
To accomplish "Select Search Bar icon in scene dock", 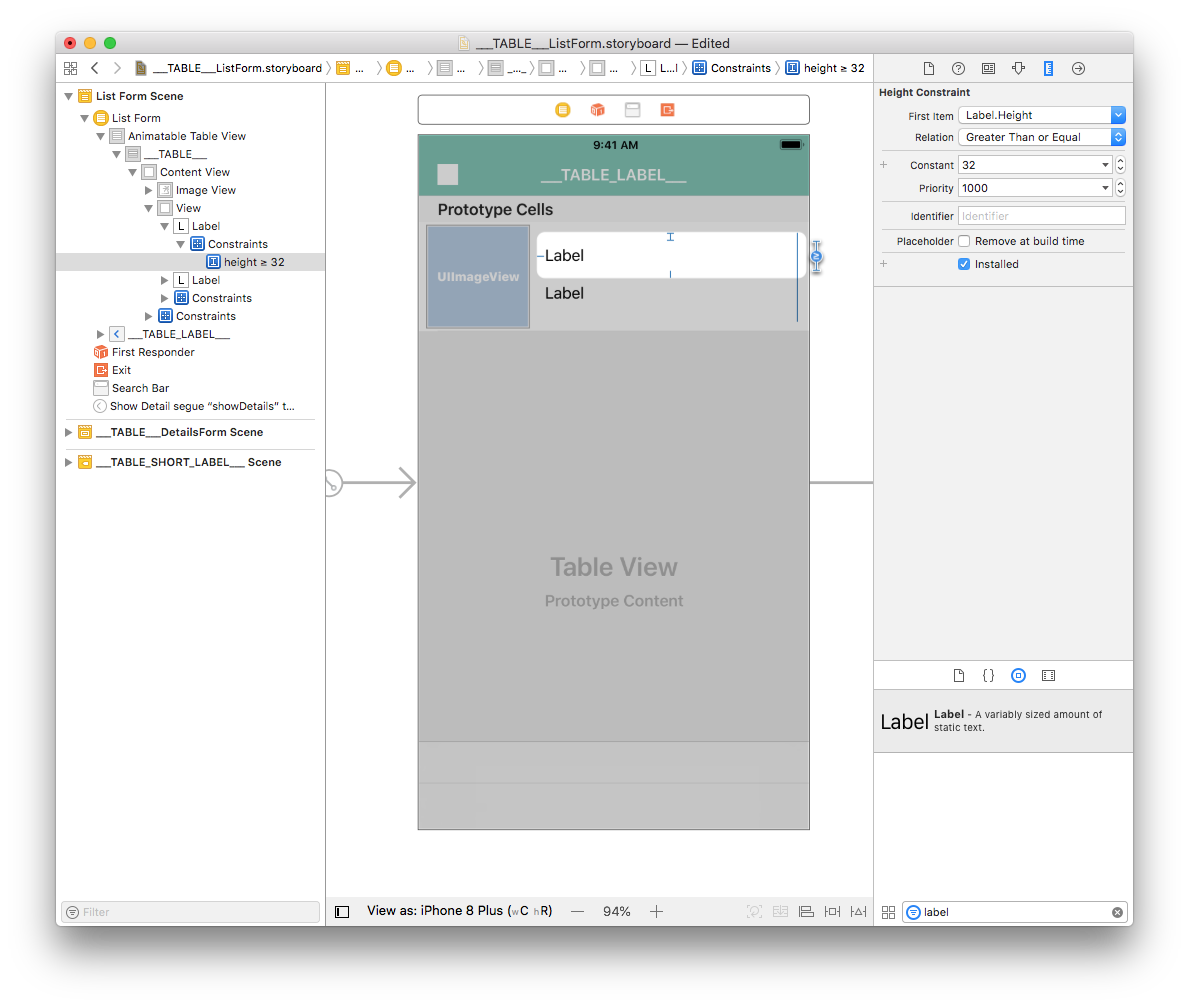I will click(632, 110).
